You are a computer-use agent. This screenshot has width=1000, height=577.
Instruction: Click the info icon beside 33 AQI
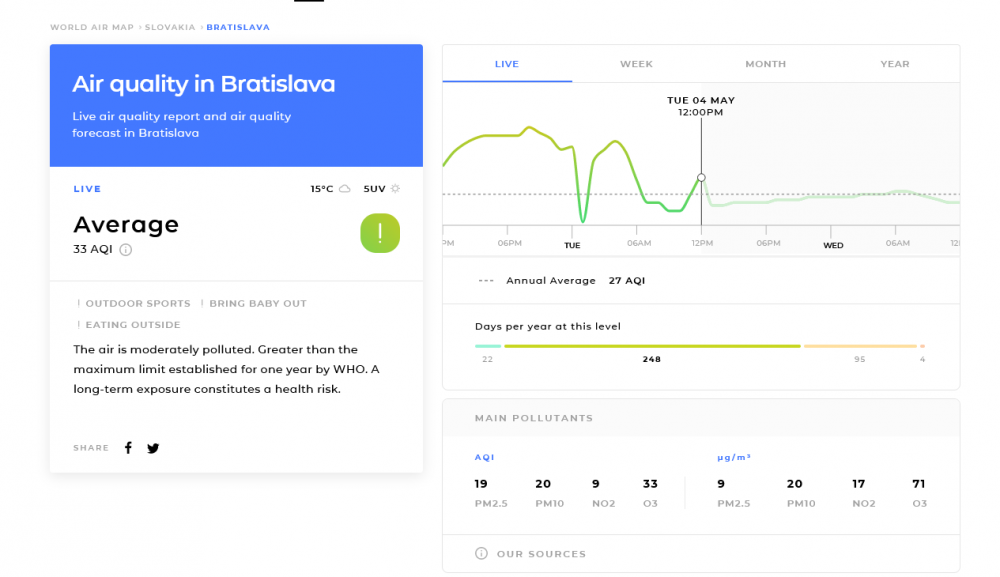126,250
